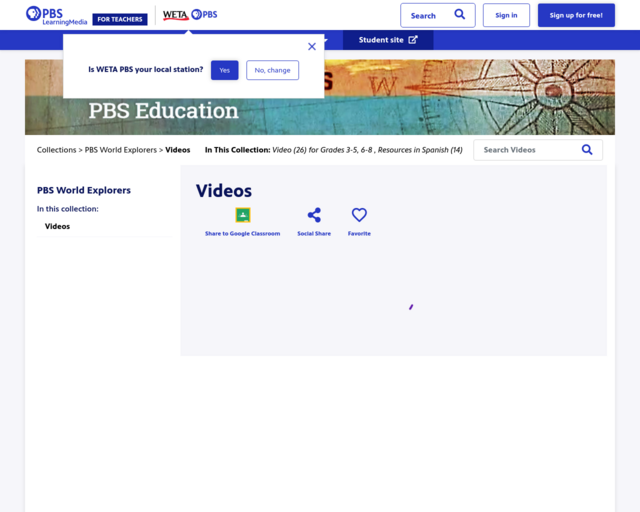The height and width of the screenshot is (512, 640).
Task: Click the Social Share label
Action: 314,234
